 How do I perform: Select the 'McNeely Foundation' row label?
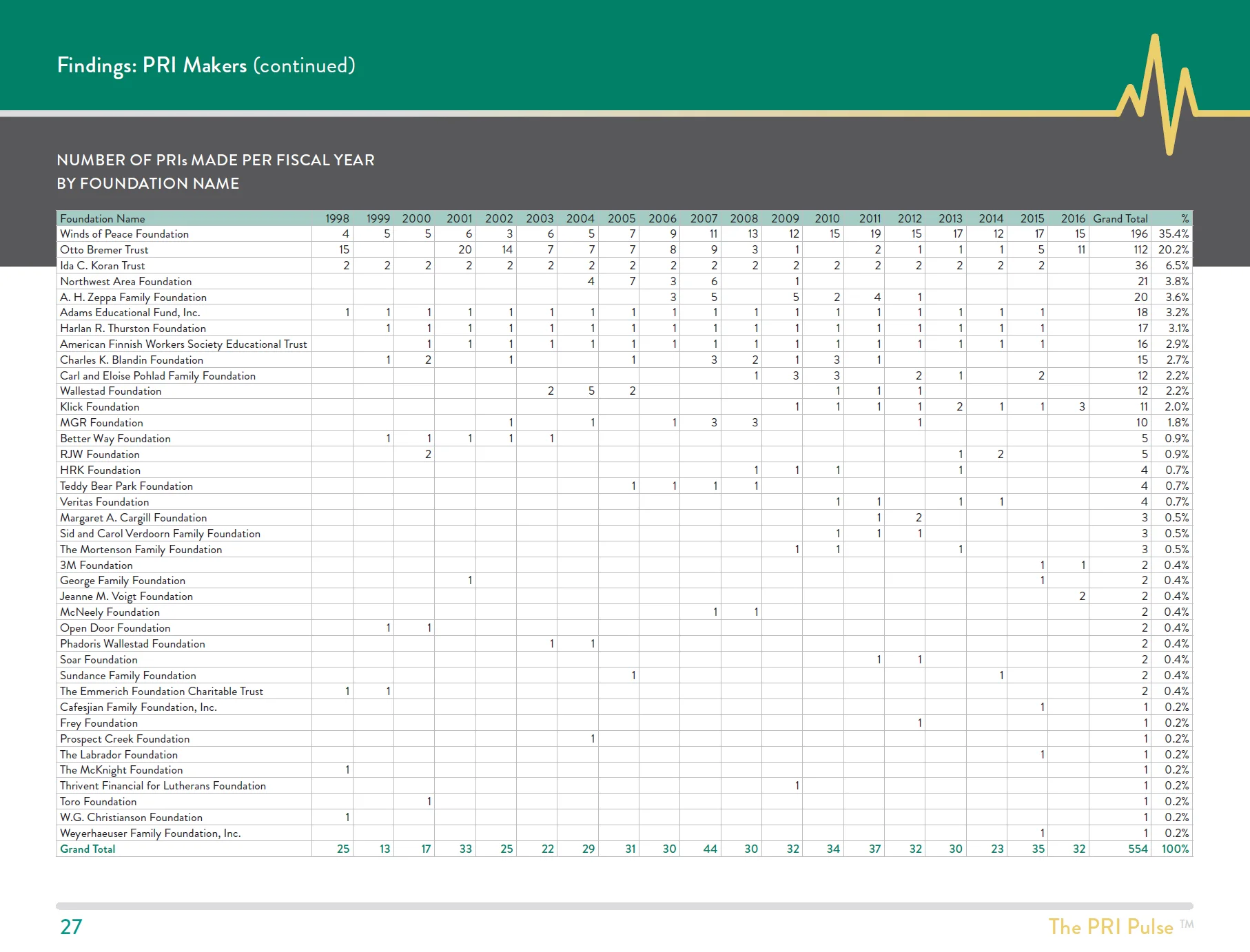point(110,612)
